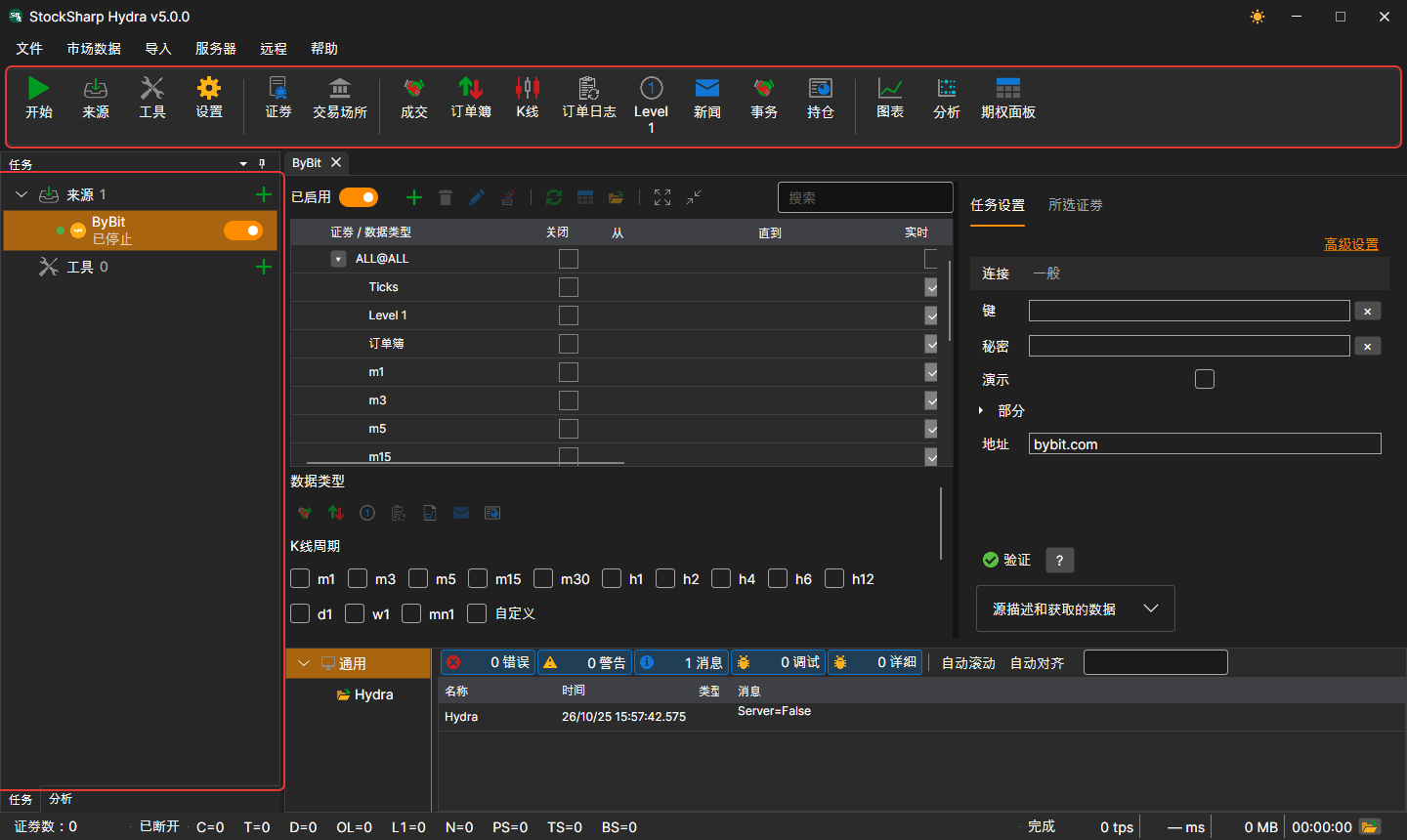
Task: Expand the 部分 settings section
Action: point(980,410)
